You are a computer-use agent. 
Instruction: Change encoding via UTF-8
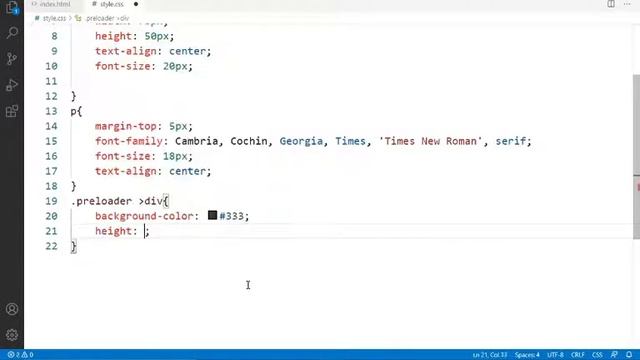(x=555, y=355)
